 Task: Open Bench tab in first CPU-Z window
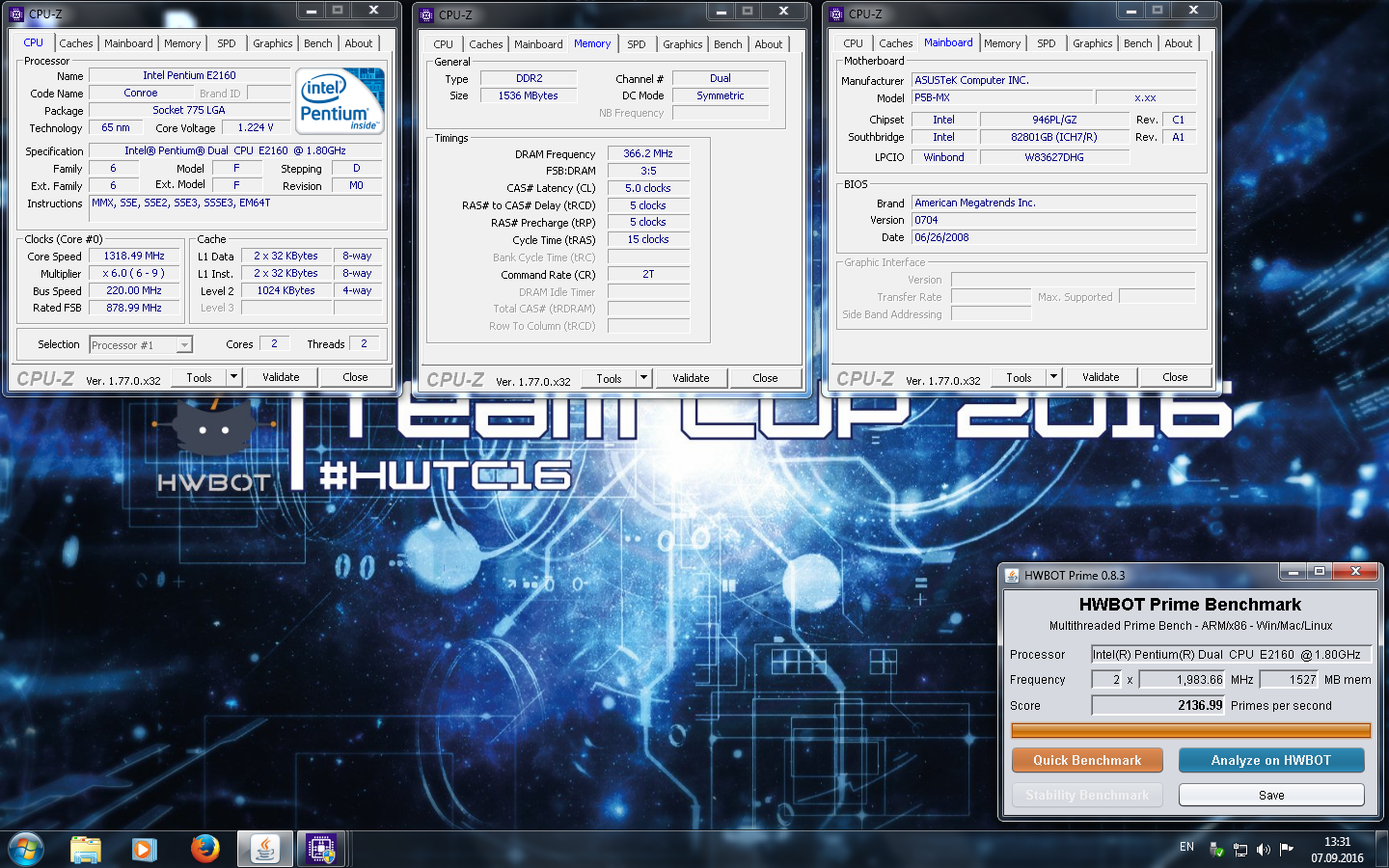318,43
